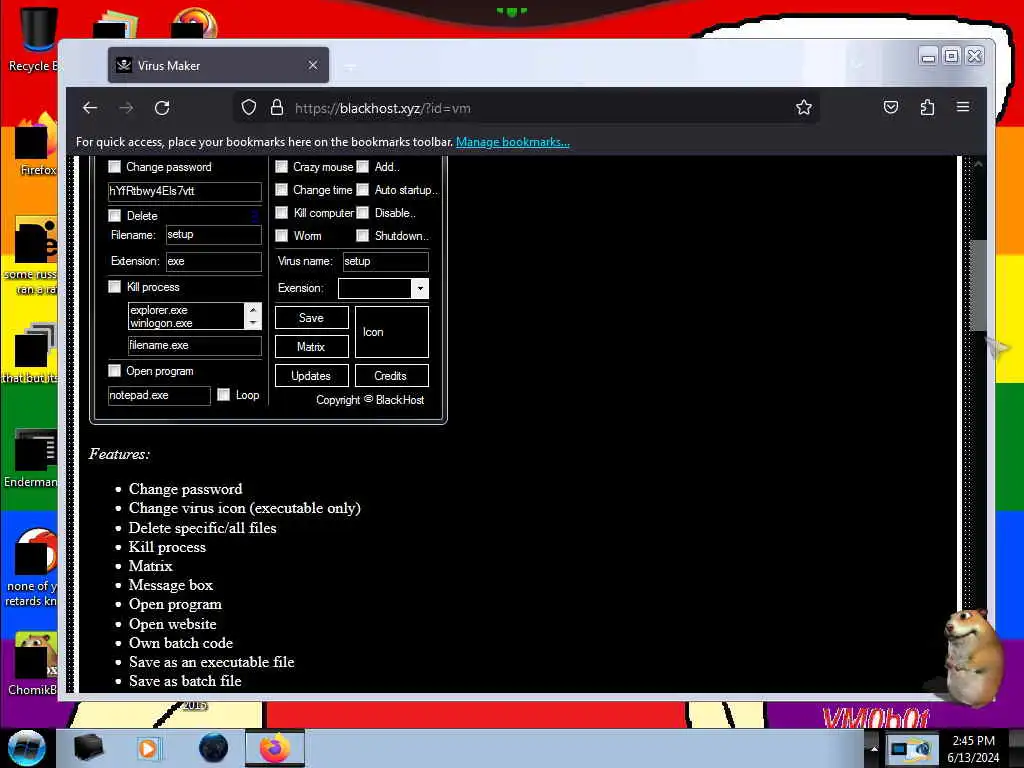Screen dimensions: 1024x768
Task: Bookmark this page with the star icon
Action: 804,107
